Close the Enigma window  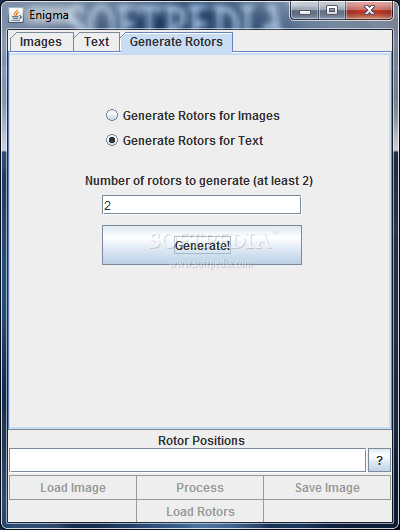[x=369, y=11]
